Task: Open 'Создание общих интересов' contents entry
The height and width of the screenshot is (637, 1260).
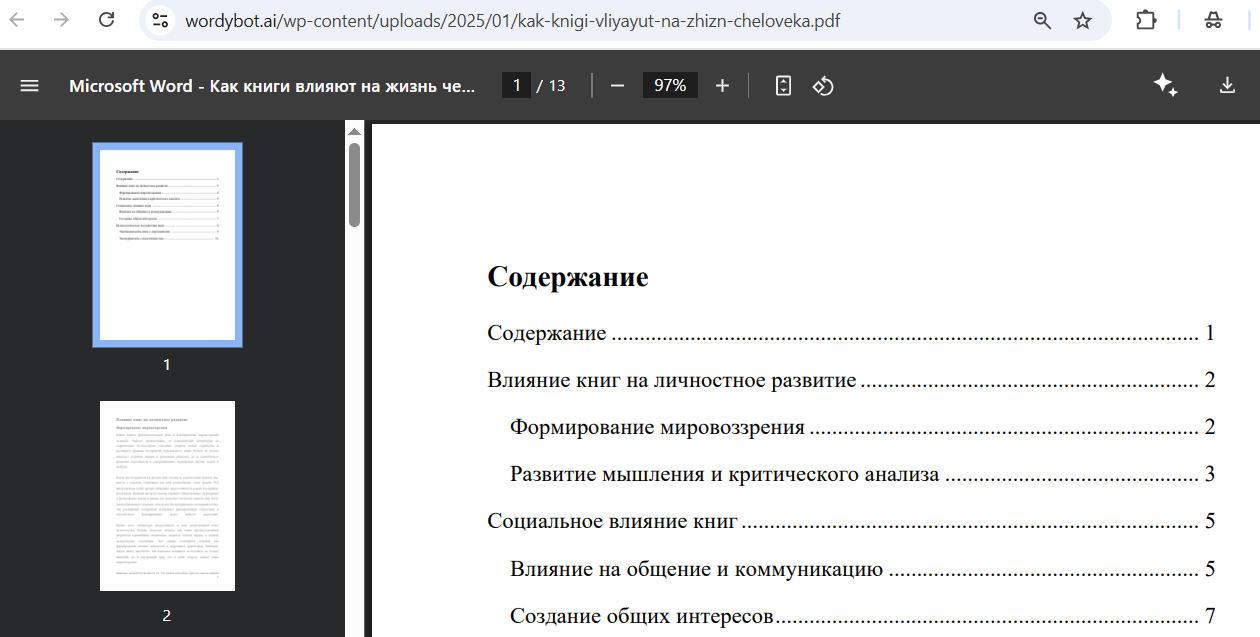Action: pos(862,616)
